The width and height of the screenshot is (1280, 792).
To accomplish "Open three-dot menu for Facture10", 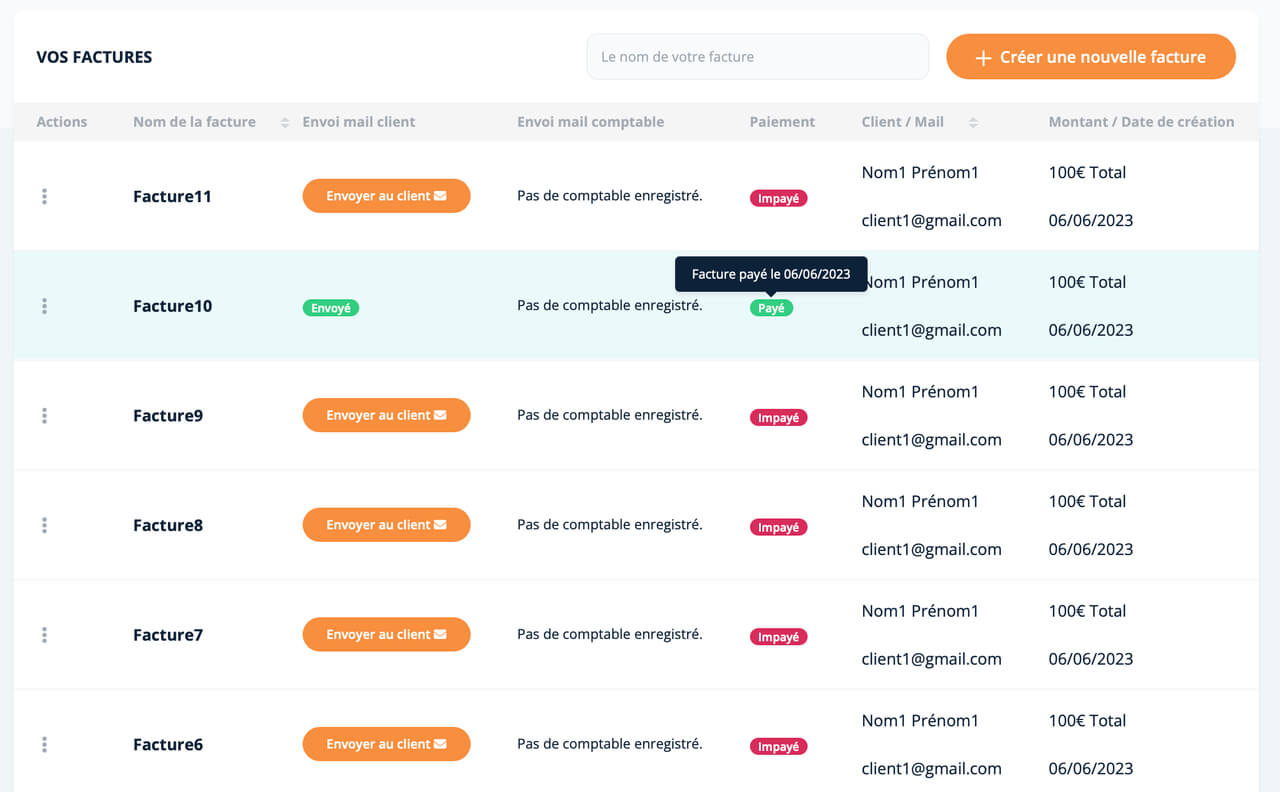I will coord(44,306).
